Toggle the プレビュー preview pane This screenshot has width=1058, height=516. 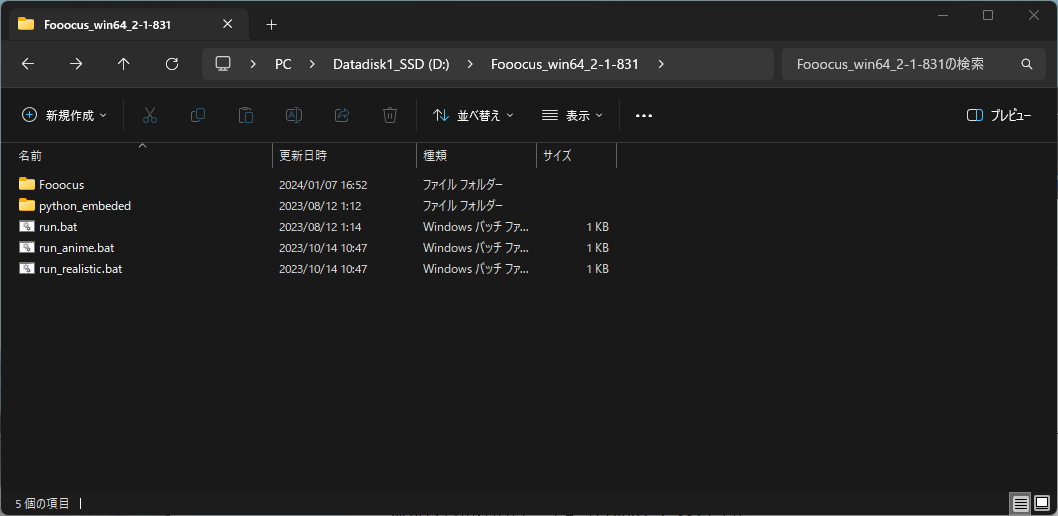pos(999,115)
